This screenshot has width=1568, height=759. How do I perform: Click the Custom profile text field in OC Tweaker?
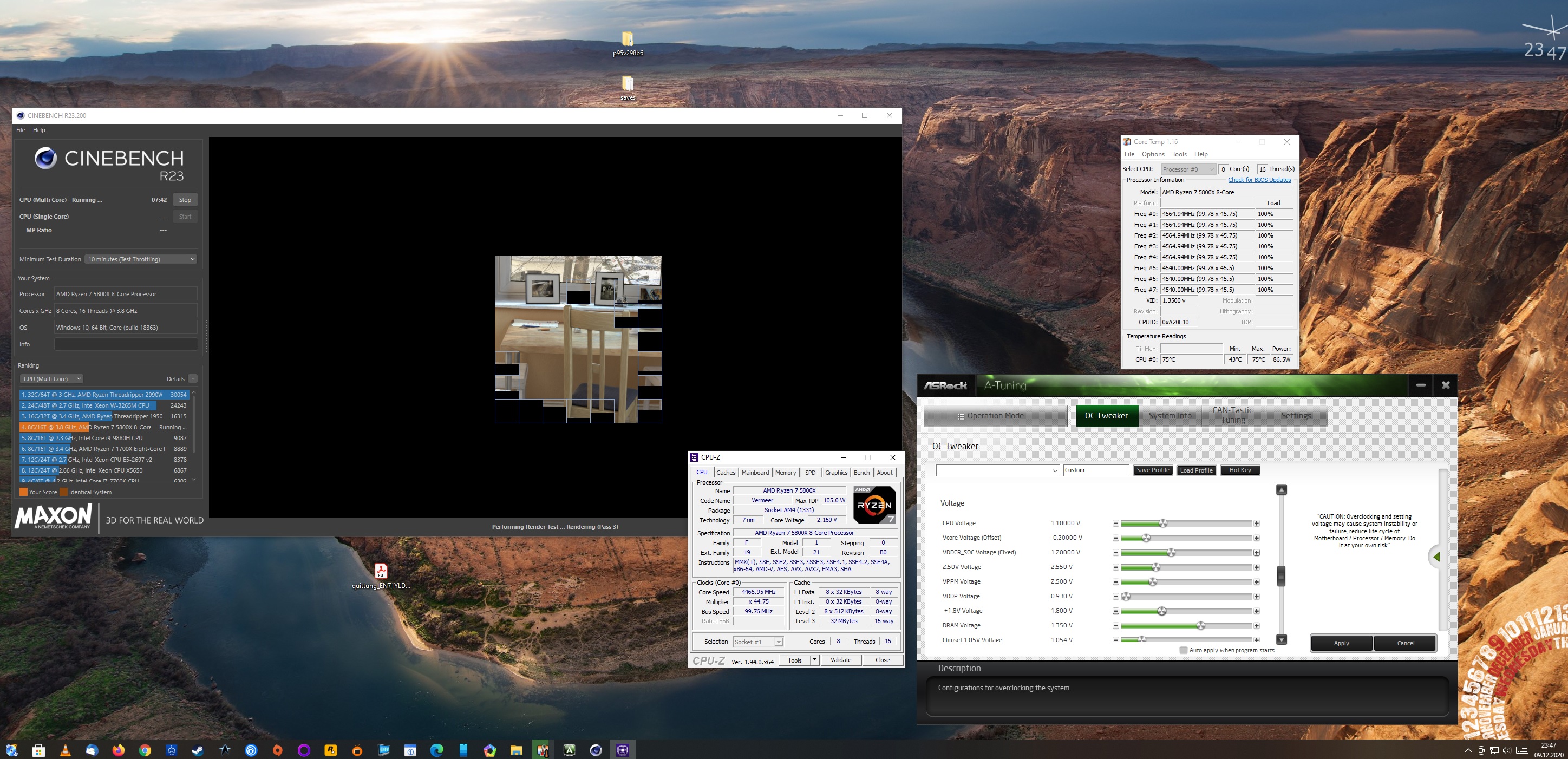[x=1096, y=469]
